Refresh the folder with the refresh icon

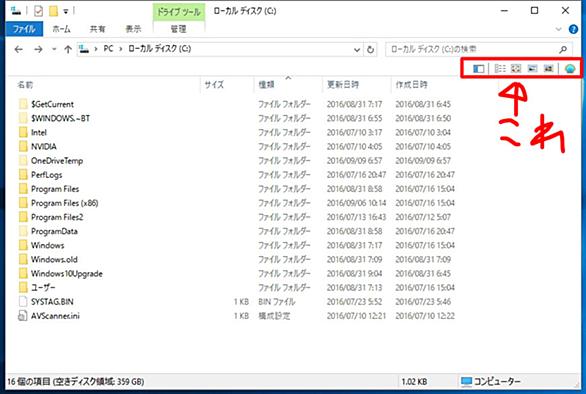click(370, 49)
